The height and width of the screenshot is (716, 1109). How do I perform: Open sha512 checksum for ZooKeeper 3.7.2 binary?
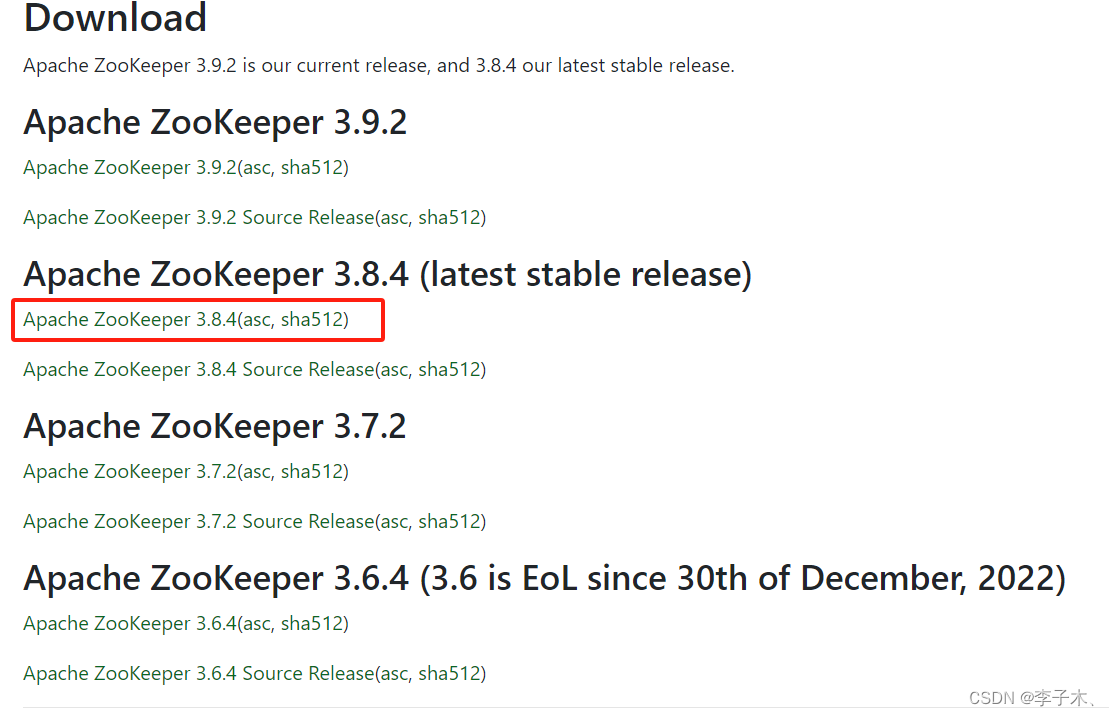coord(312,472)
